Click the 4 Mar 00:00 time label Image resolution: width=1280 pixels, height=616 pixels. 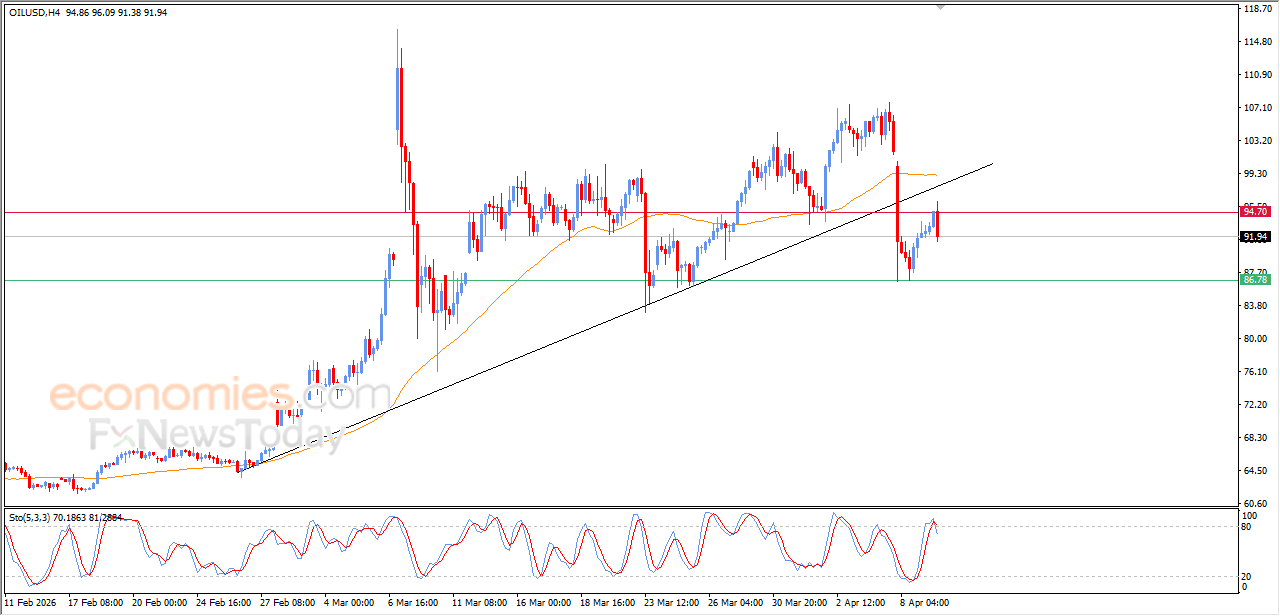point(349,604)
